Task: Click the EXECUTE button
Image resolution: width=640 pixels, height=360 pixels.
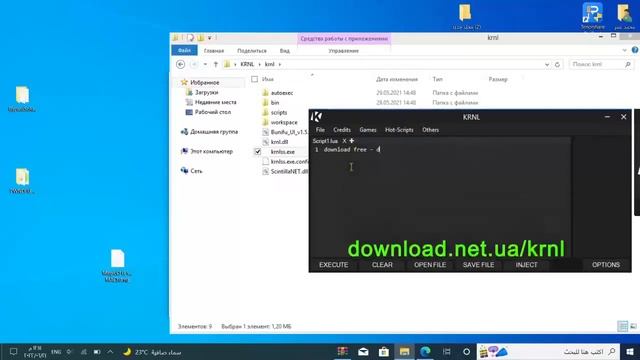Action: 333,265
